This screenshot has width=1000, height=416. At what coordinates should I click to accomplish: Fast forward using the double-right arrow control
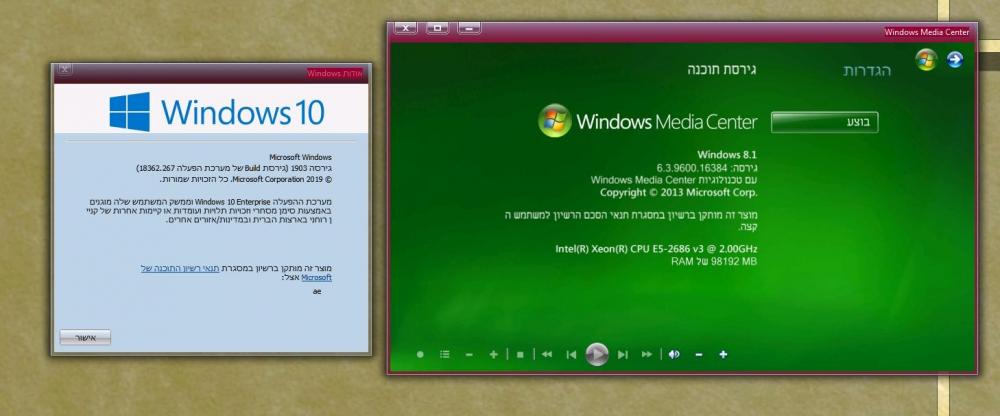pos(647,355)
